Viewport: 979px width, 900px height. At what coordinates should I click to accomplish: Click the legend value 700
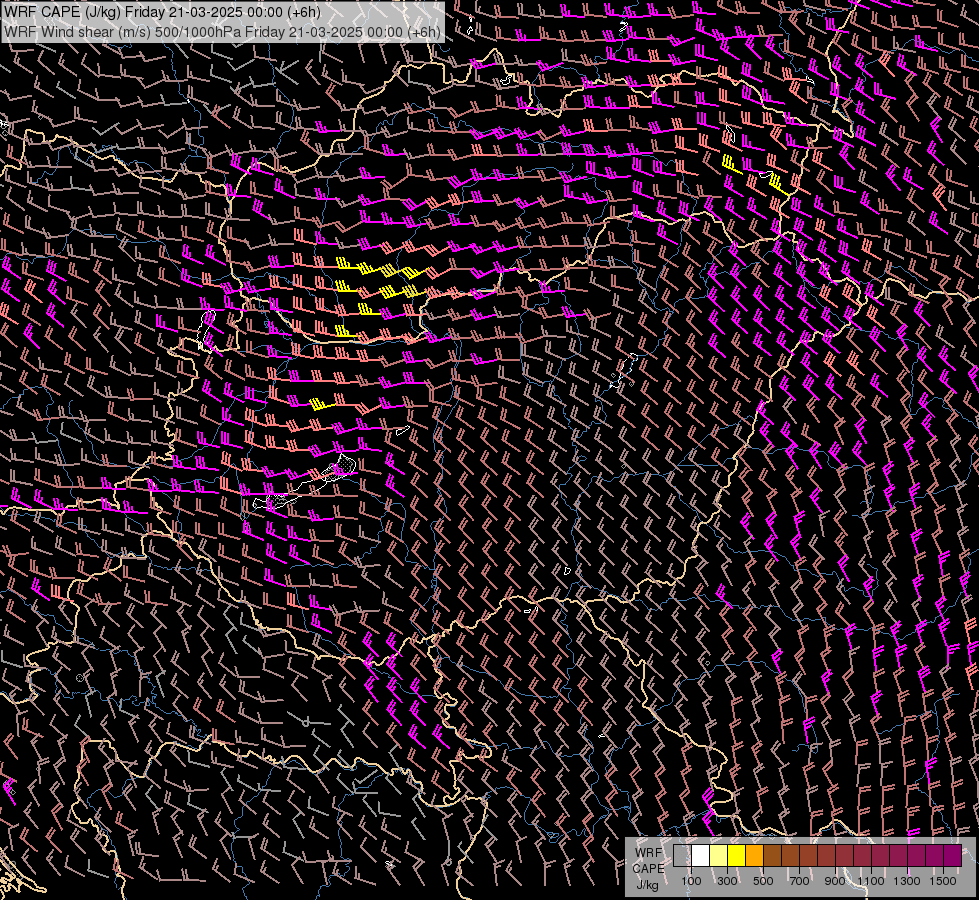tap(799, 881)
